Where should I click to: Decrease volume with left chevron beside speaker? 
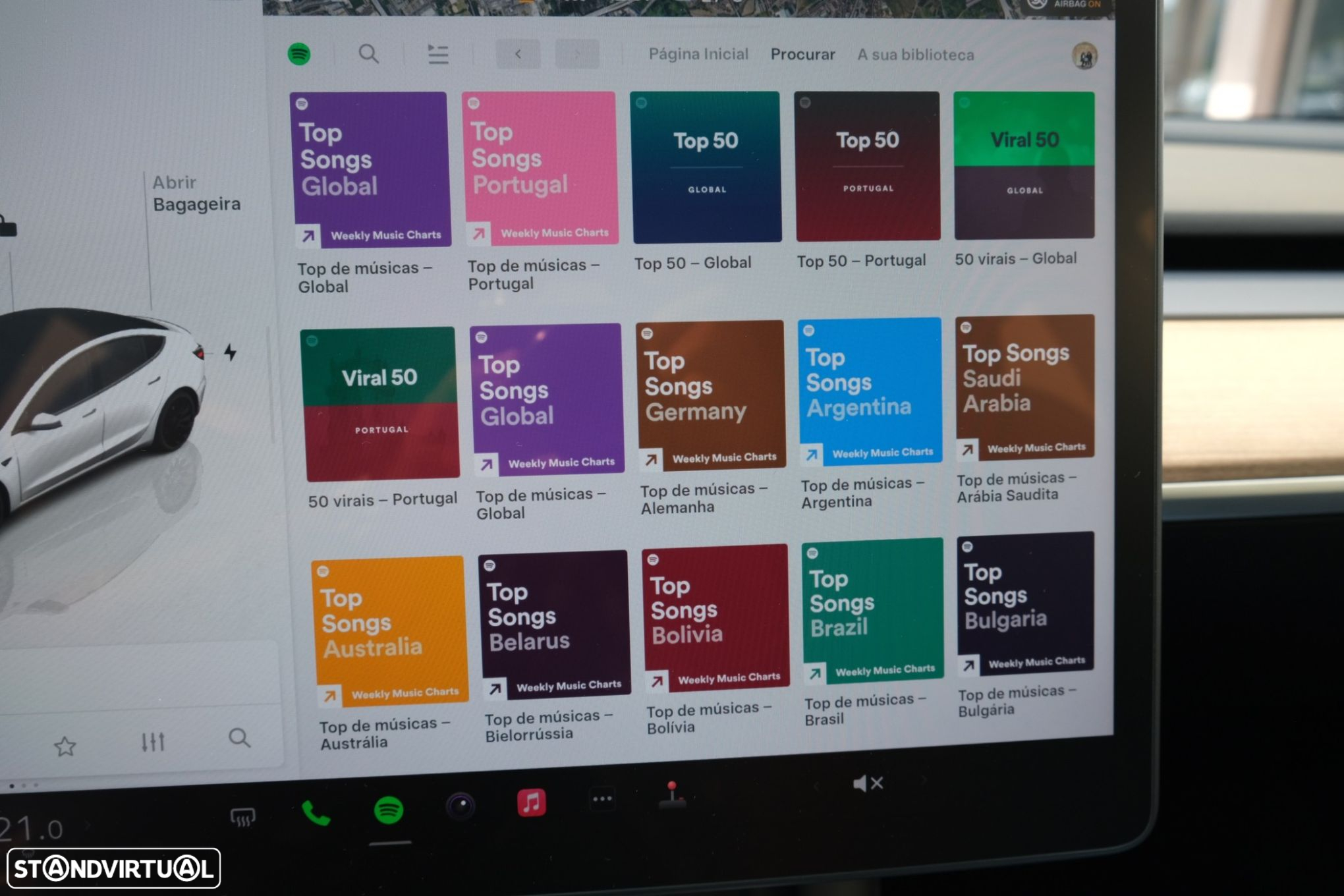tap(817, 785)
